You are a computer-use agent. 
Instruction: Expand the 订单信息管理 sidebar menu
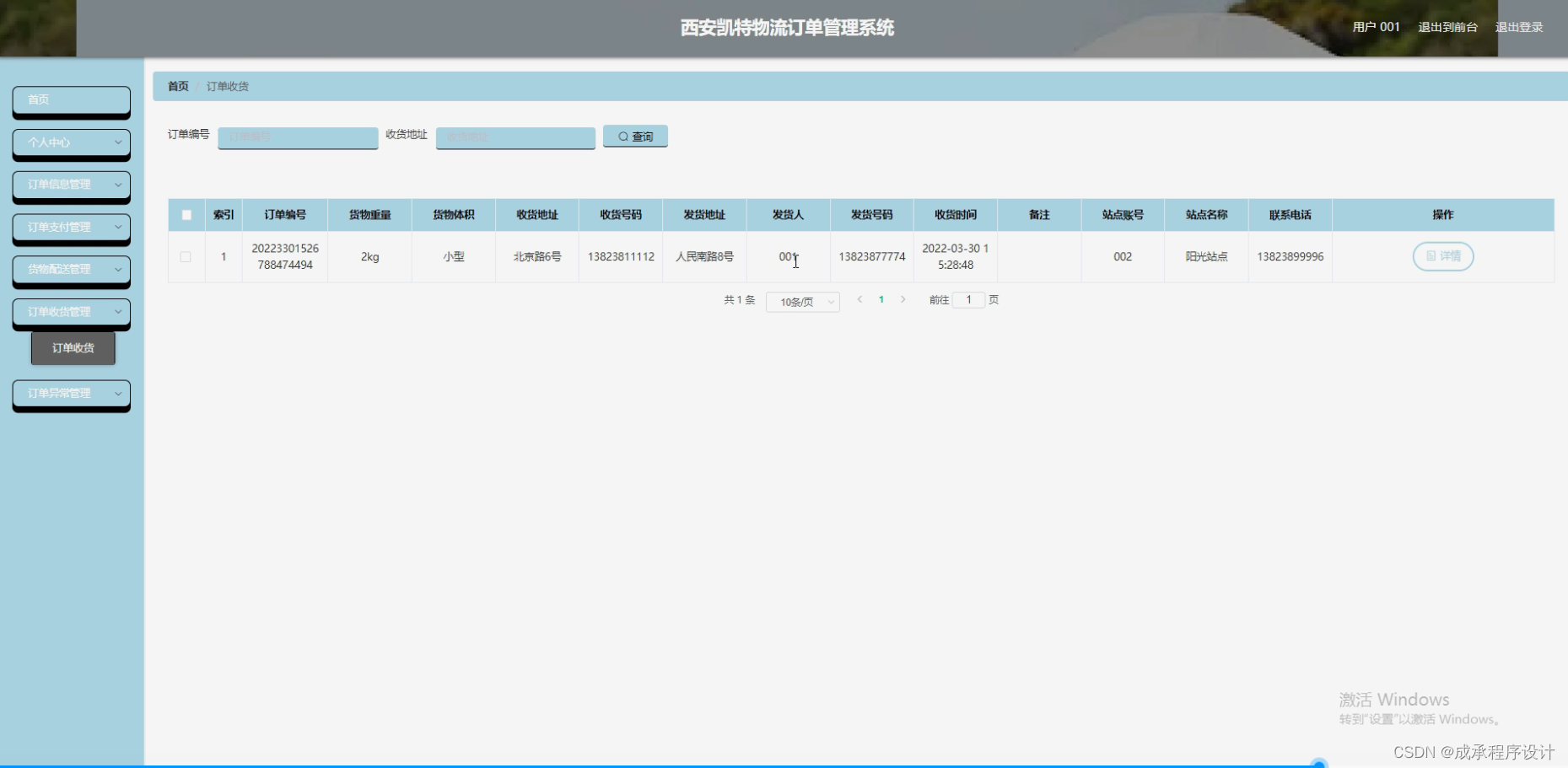click(71, 185)
